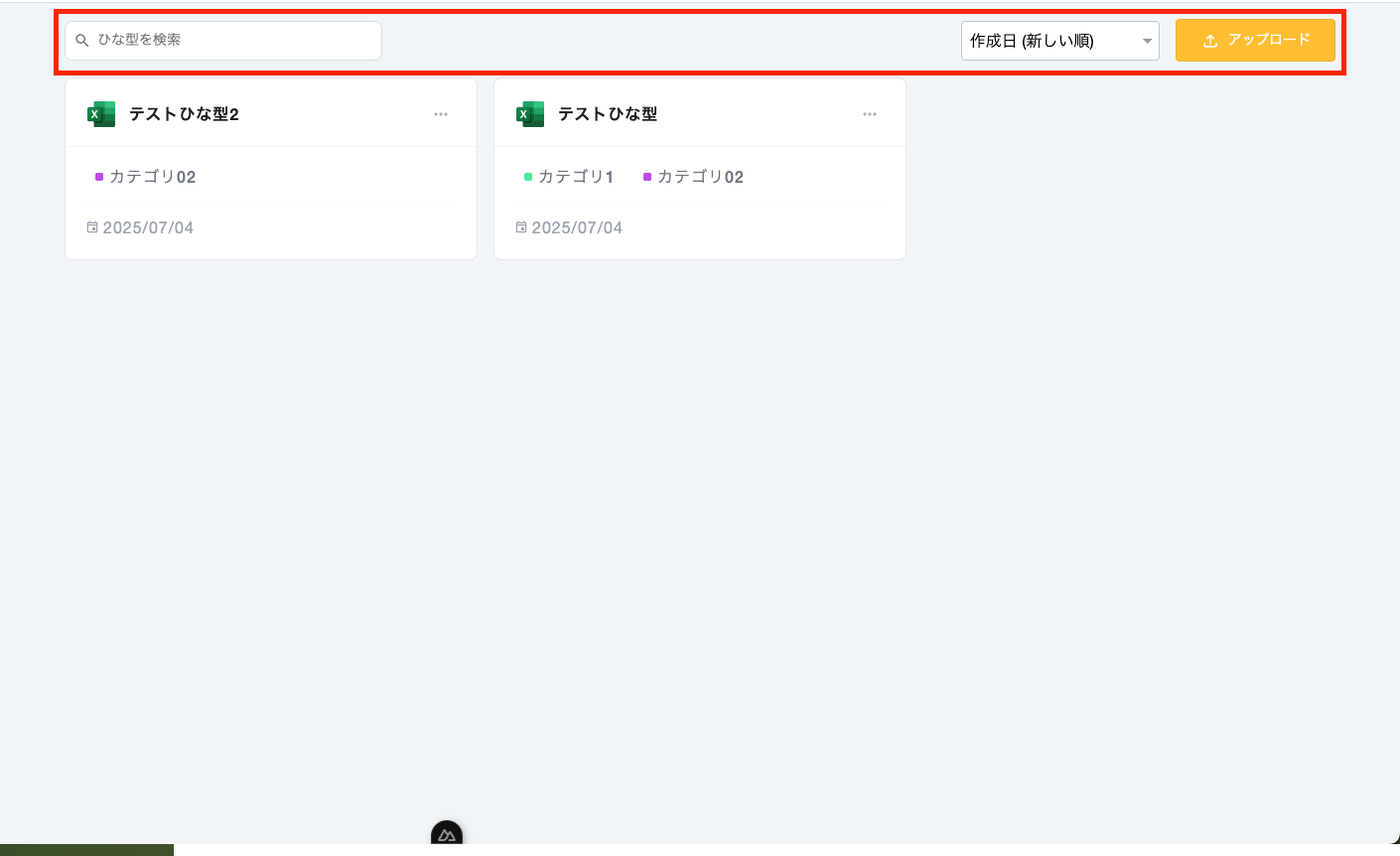The height and width of the screenshot is (856, 1400).
Task: Click inside the ひな型を検索 search field
Action: (x=223, y=41)
